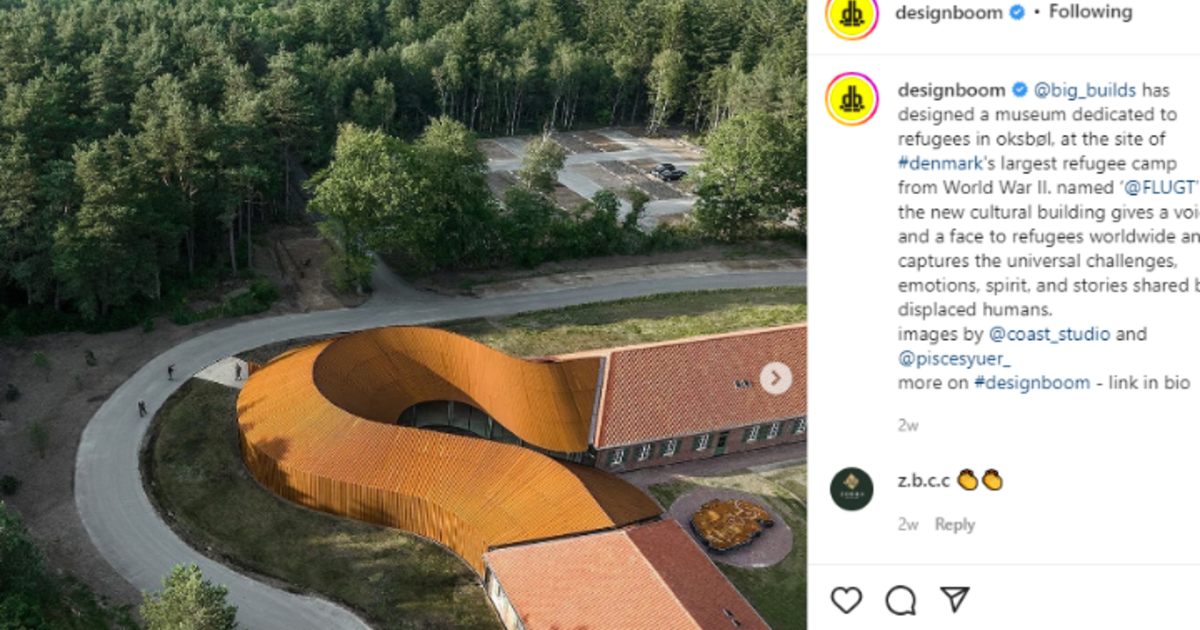Open designboom username in header
Viewport: 1200px width, 630px height.
(x=949, y=13)
